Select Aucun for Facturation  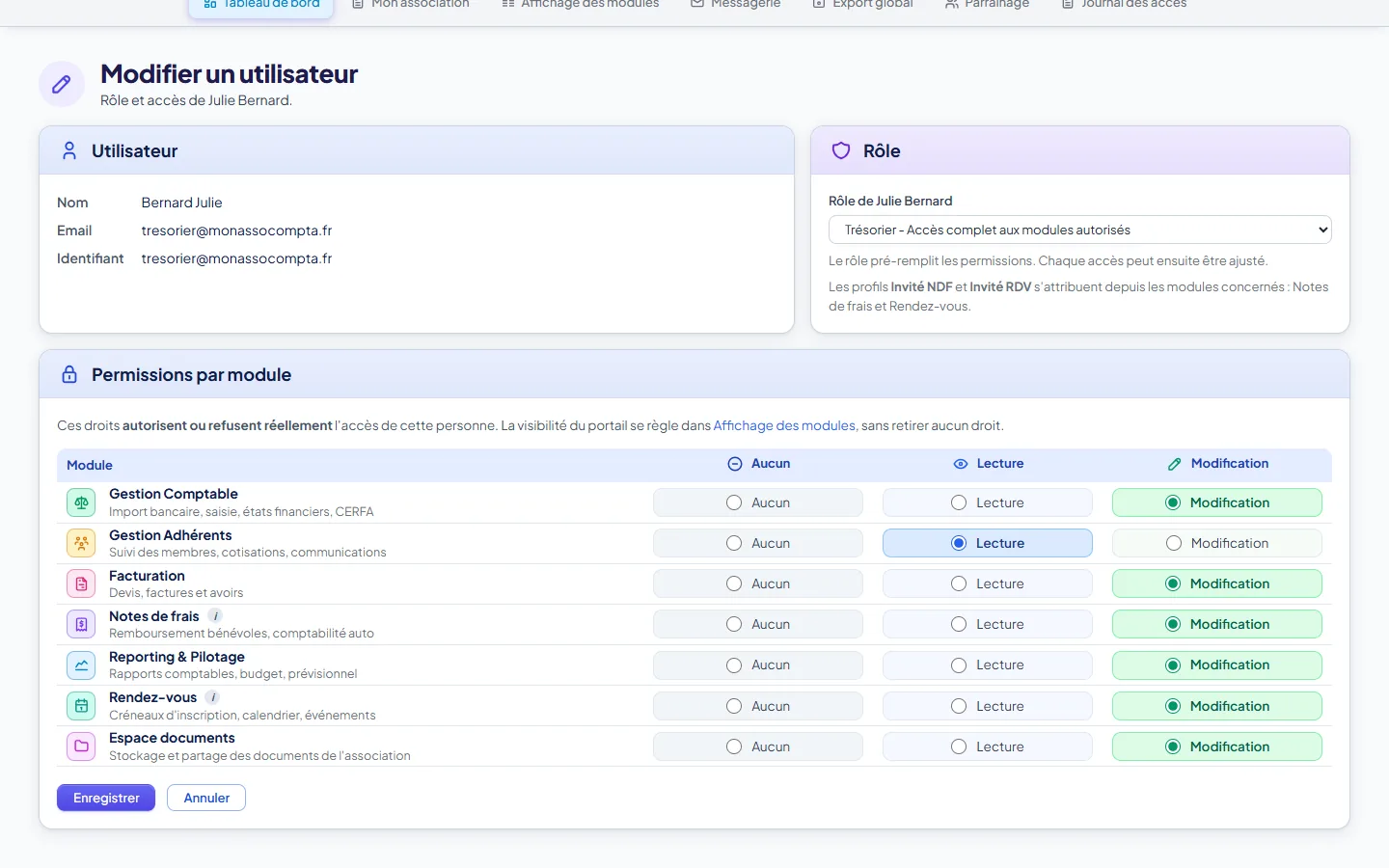(x=758, y=583)
